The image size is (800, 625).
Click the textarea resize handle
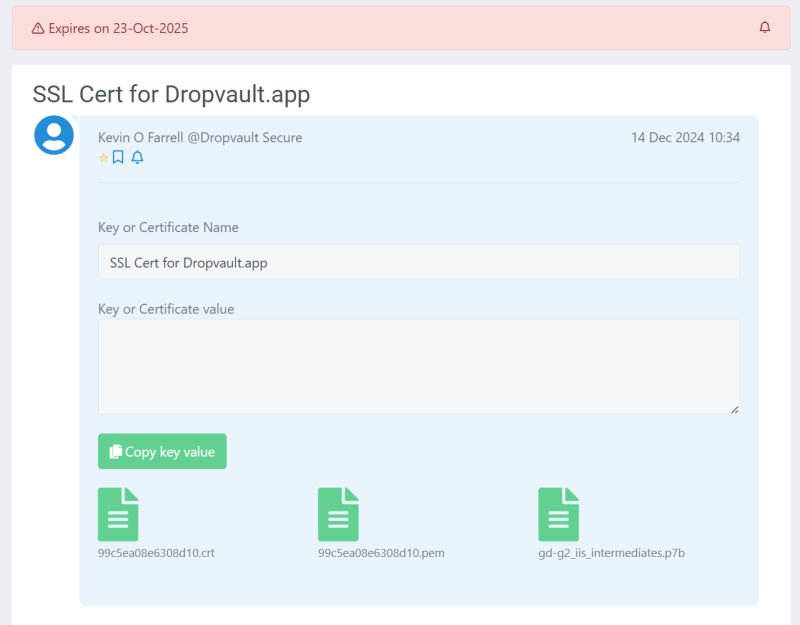point(734,409)
